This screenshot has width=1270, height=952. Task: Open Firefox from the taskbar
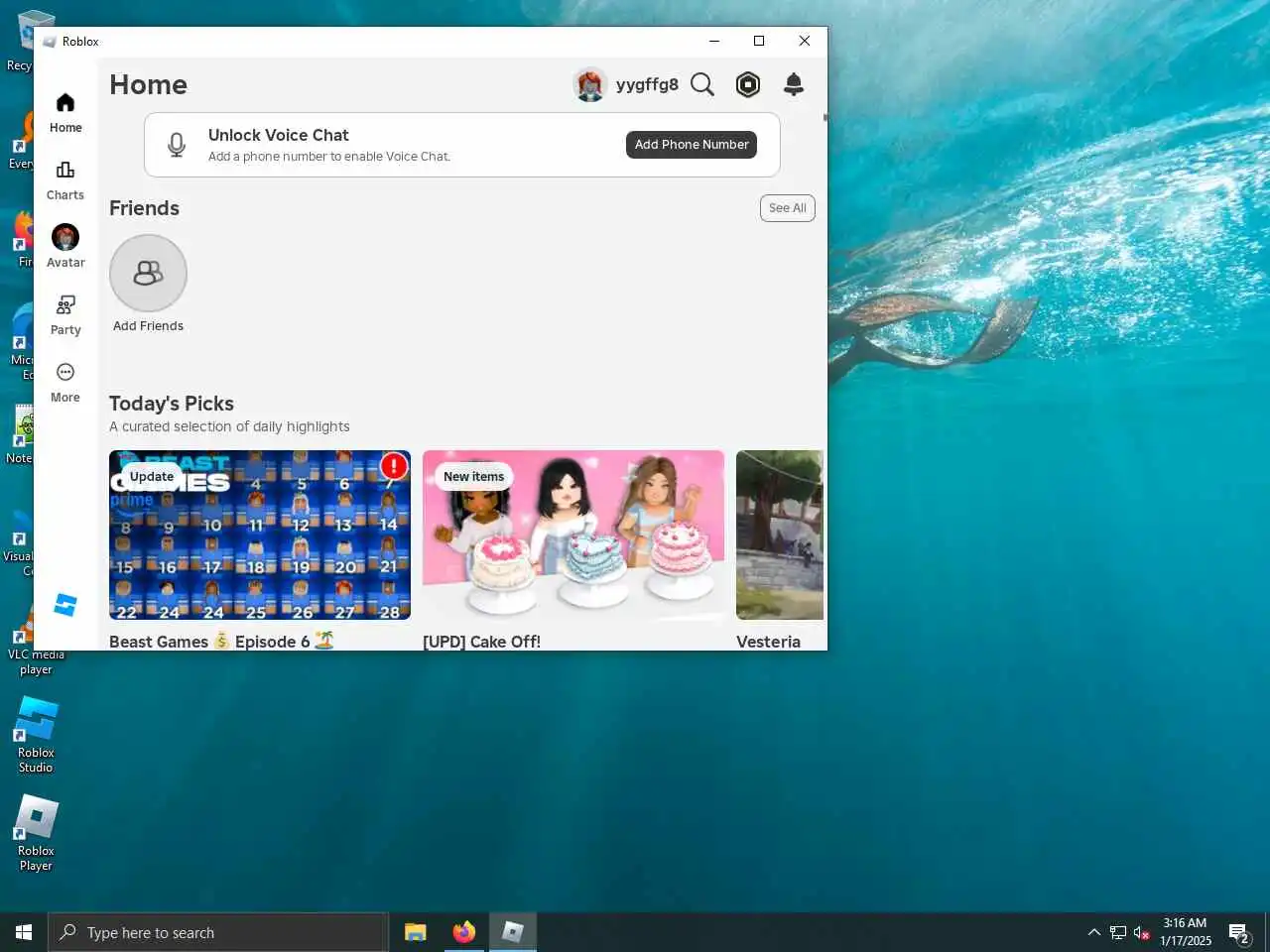[x=464, y=932]
